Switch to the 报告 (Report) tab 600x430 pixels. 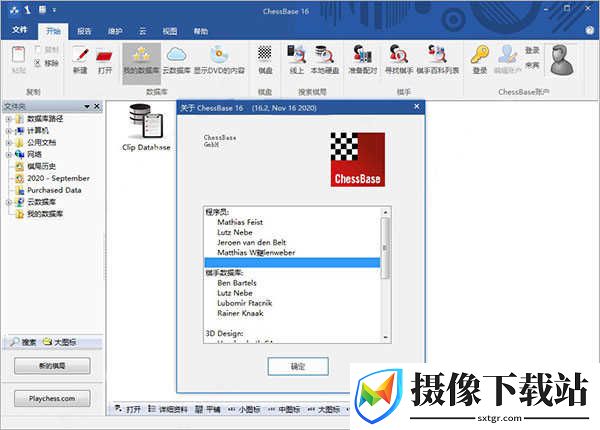coord(84,31)
